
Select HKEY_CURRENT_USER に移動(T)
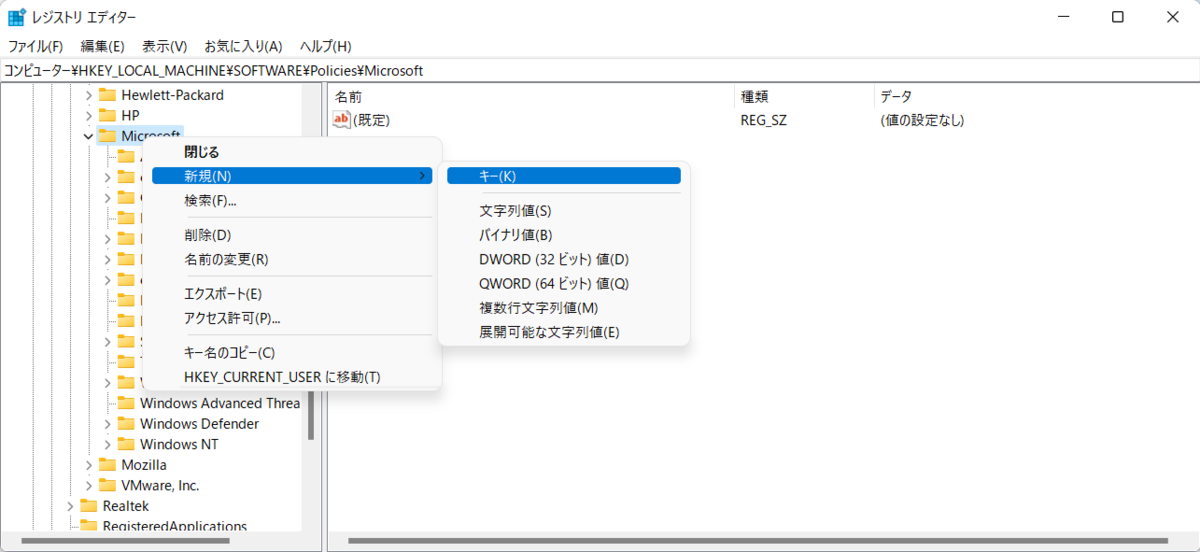tap(292, 377)
